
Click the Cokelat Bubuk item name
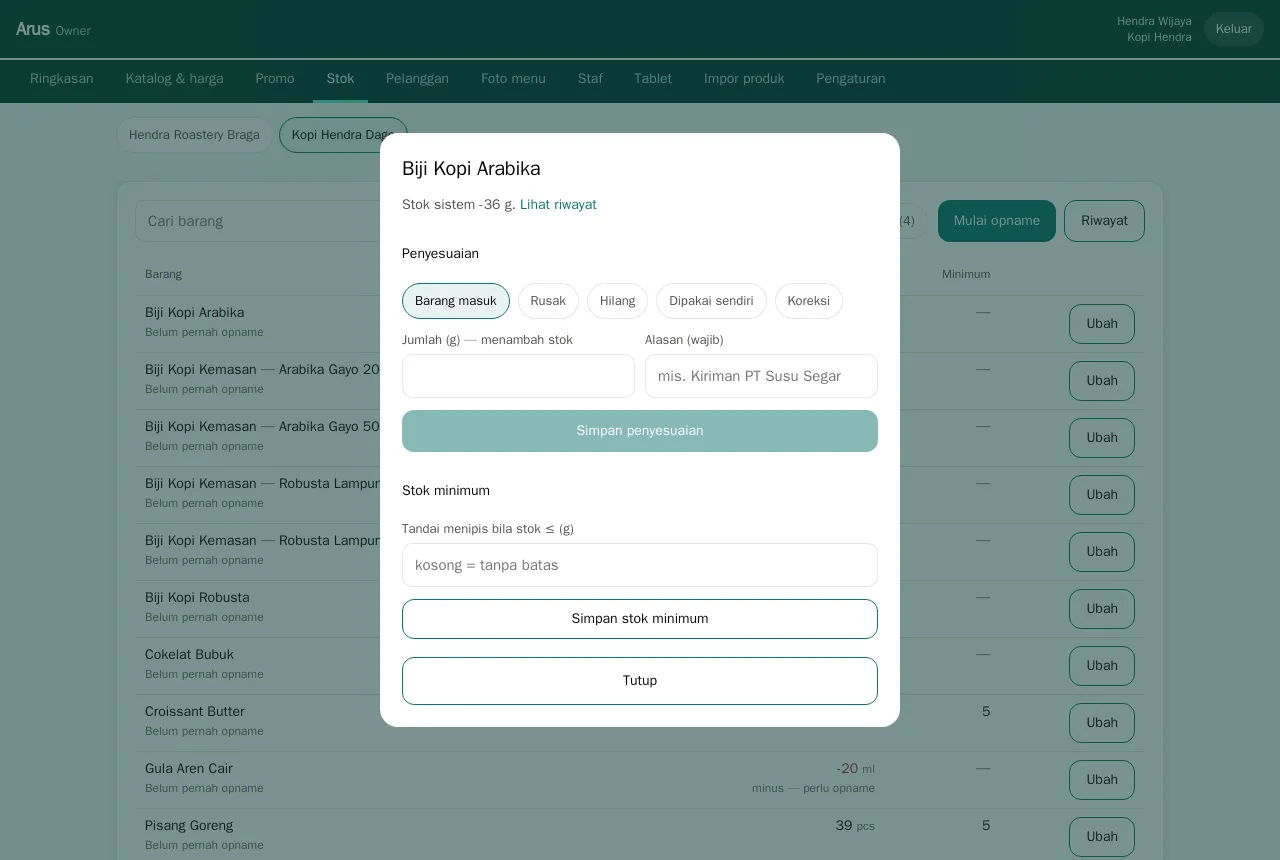[189, 655]
